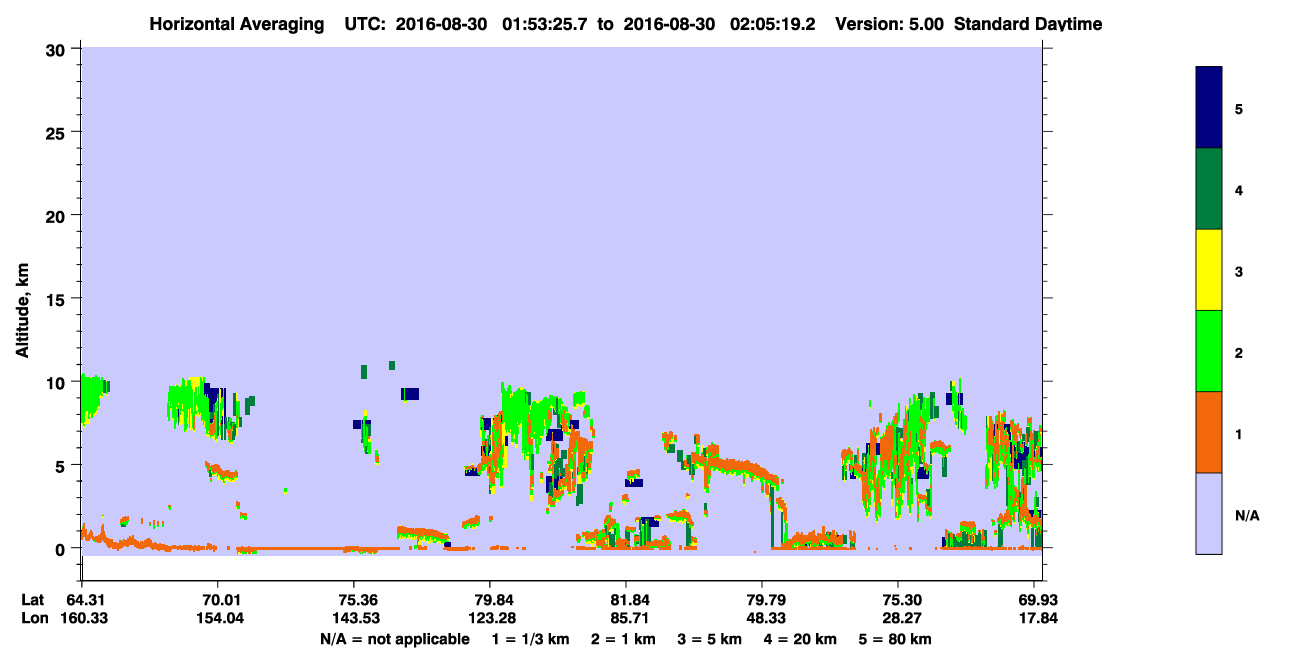This screenshot has width=1300, height=667.
Task: Click the 'Standard Daytime' title text
Action: click(x=1029, y=24)
